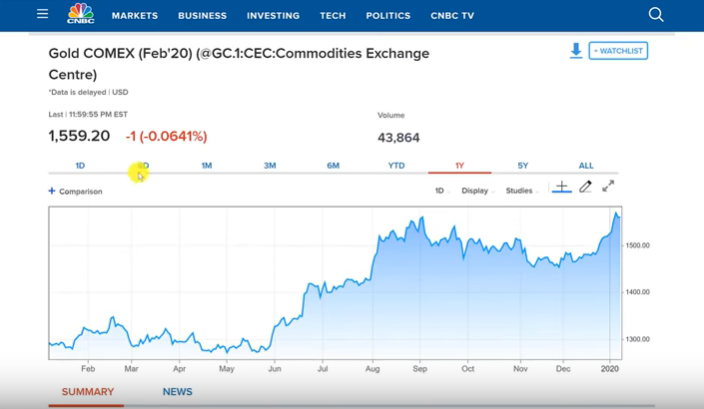Image resolution: width=704 pixels, height=409 pixels.
Task: Expand the Studies dropdown
Action: click(521, 190)
